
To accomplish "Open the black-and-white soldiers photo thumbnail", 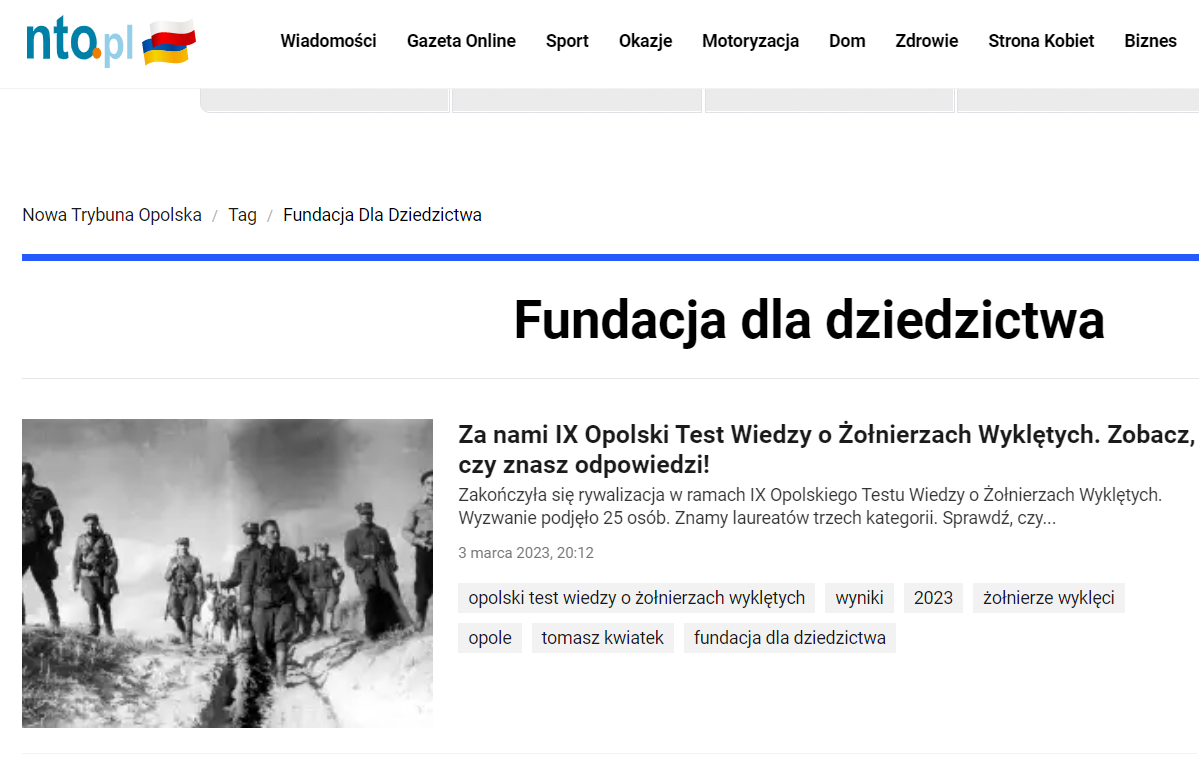I will [x=227, y=573].
